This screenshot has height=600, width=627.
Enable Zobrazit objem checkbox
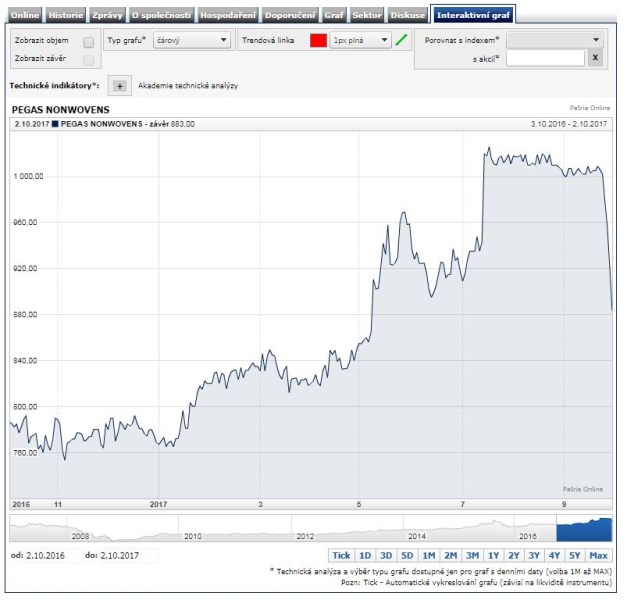(89, 42)
